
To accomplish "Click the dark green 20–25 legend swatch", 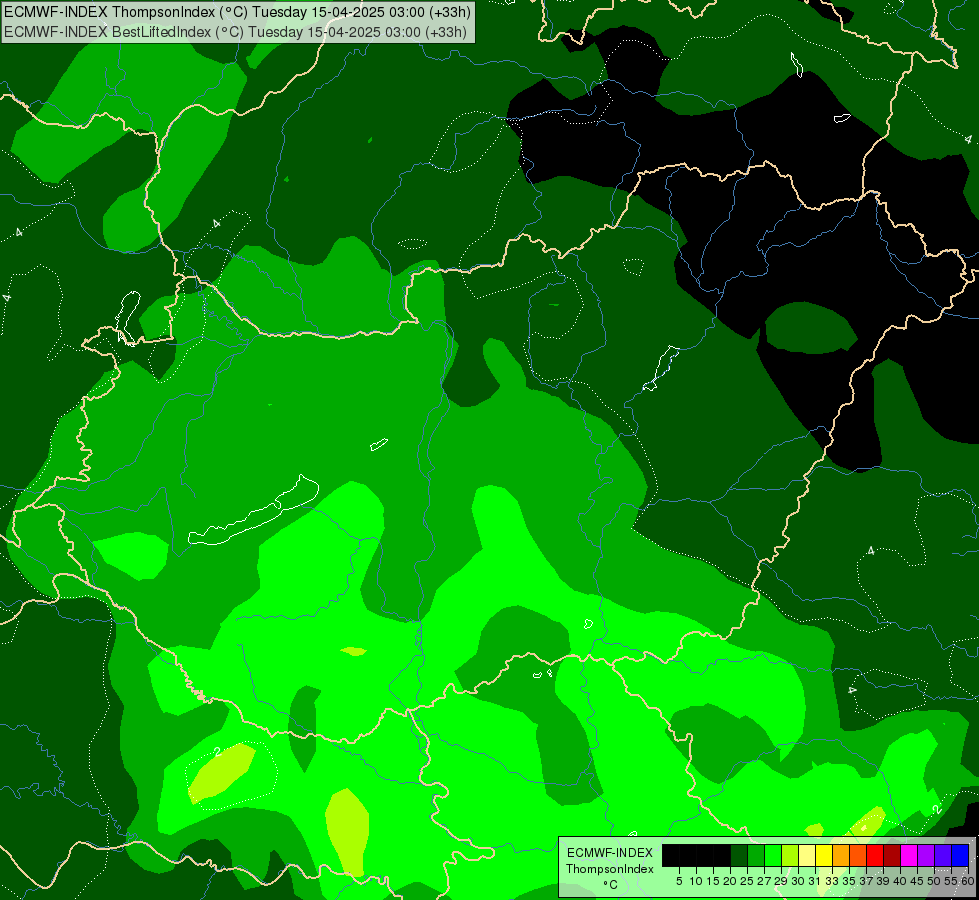I will [739, 855].
